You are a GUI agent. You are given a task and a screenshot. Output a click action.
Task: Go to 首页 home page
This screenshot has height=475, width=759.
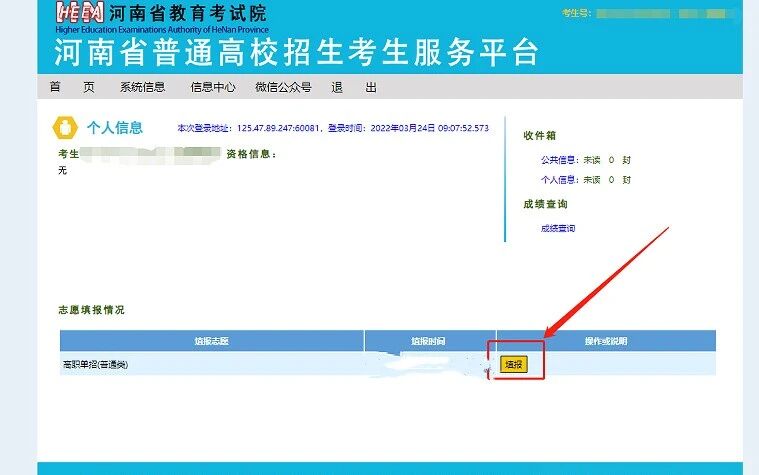click(x=72, y=87)
